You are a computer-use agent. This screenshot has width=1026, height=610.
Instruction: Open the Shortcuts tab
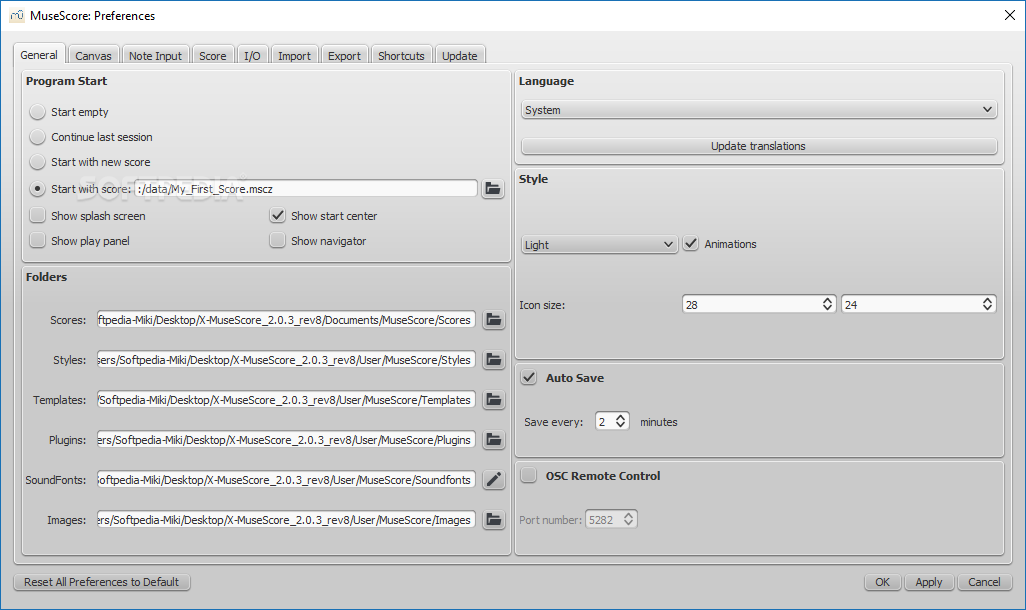[x=401, y=56]
